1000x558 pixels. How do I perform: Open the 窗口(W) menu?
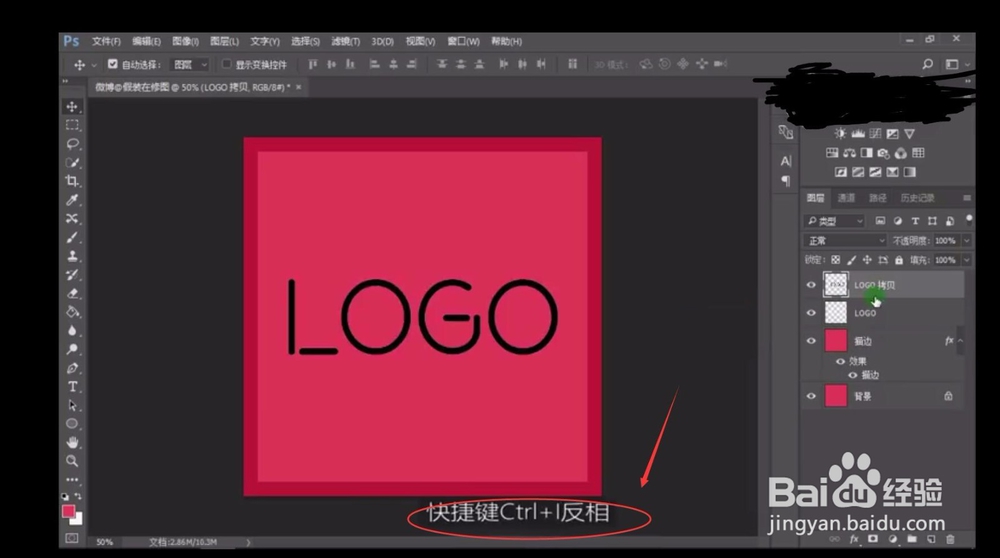tap(463, 41)
